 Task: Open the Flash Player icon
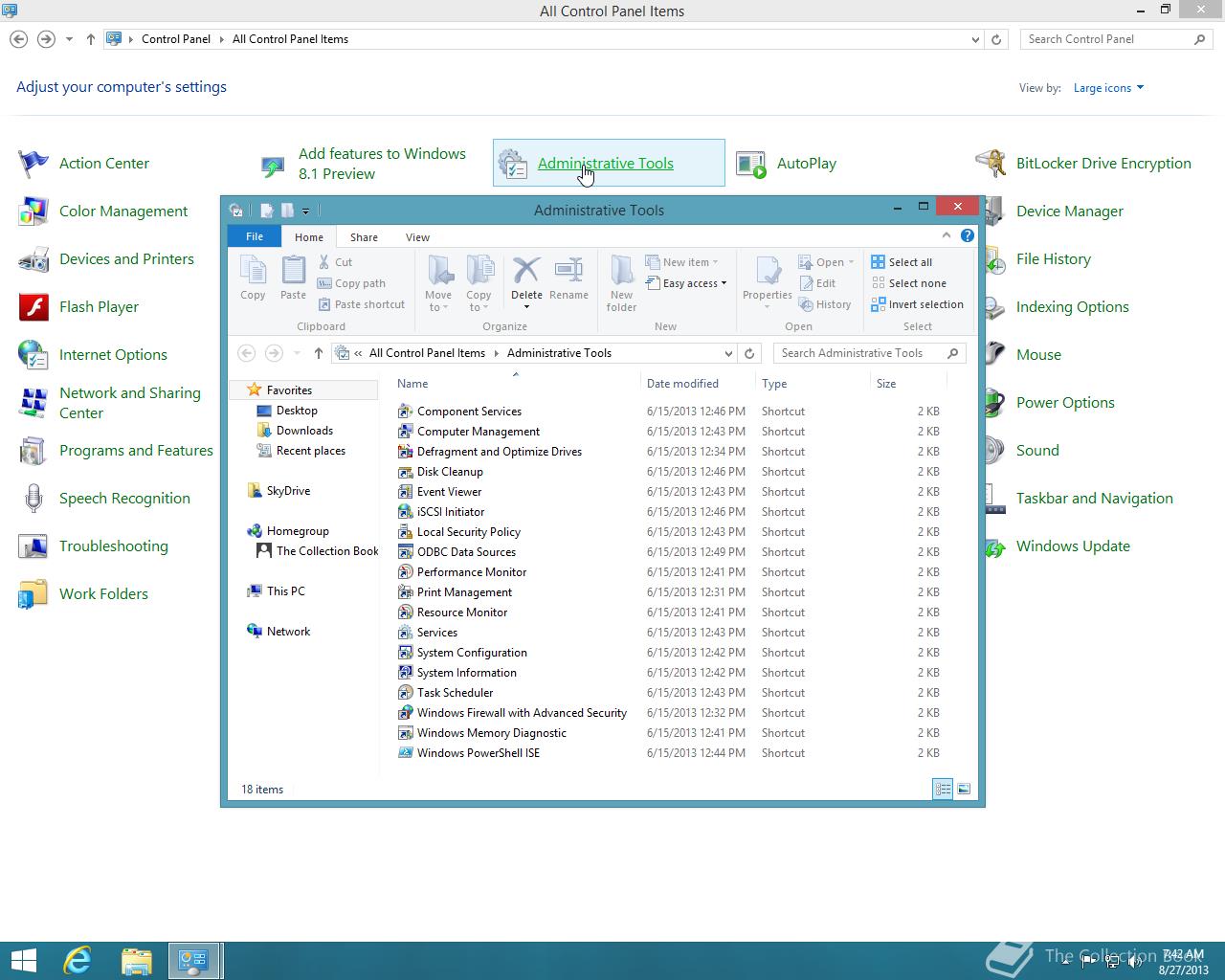(x=33, y=307)
